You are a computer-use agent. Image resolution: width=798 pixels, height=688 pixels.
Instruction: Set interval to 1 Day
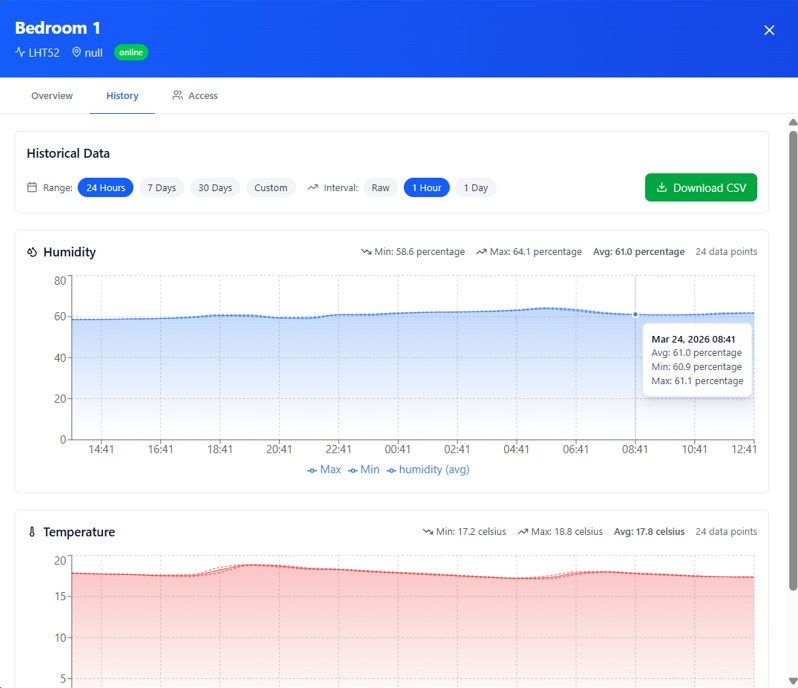476,187
